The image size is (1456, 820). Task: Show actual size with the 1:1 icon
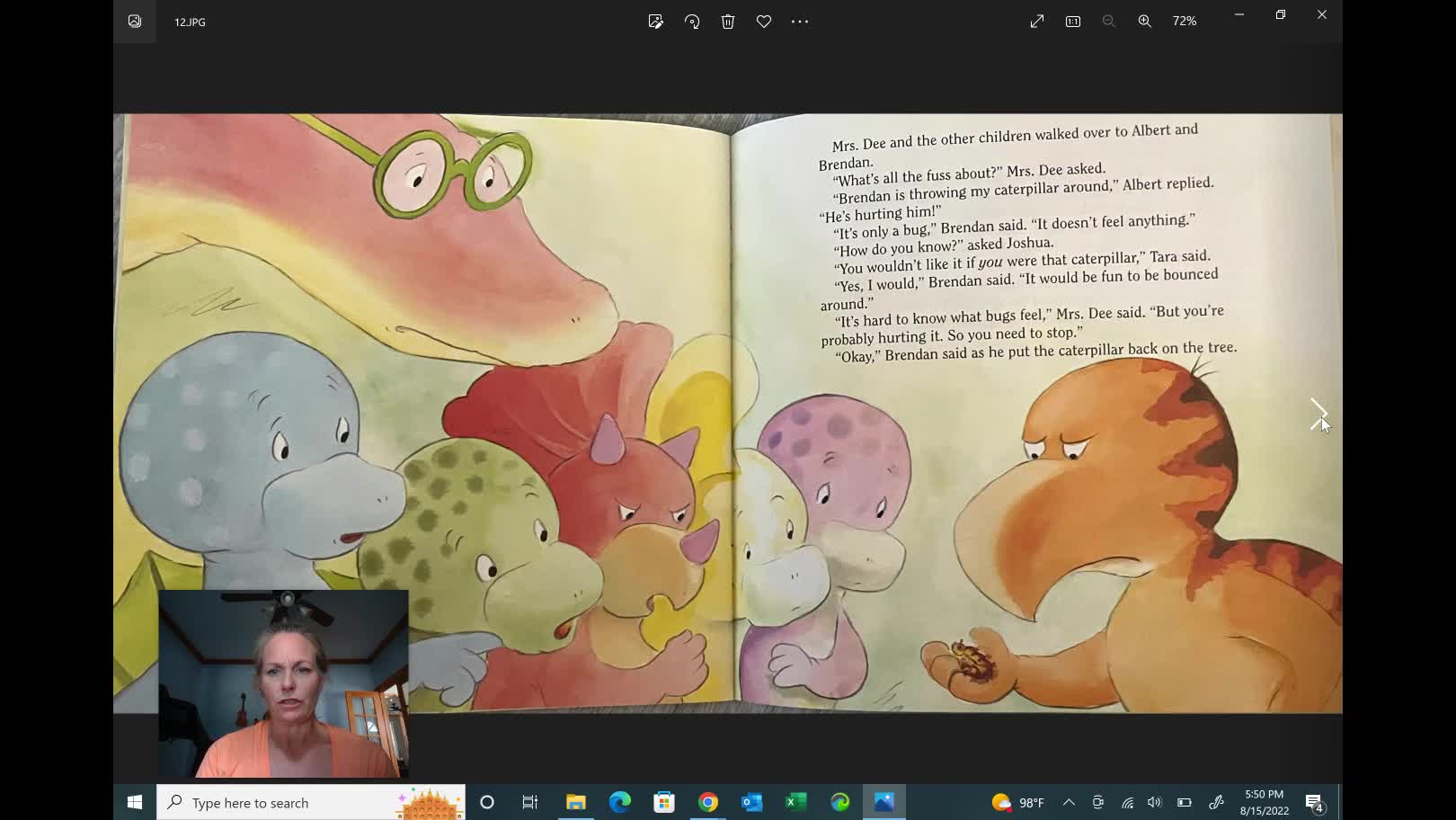(x=1073, y=22)
